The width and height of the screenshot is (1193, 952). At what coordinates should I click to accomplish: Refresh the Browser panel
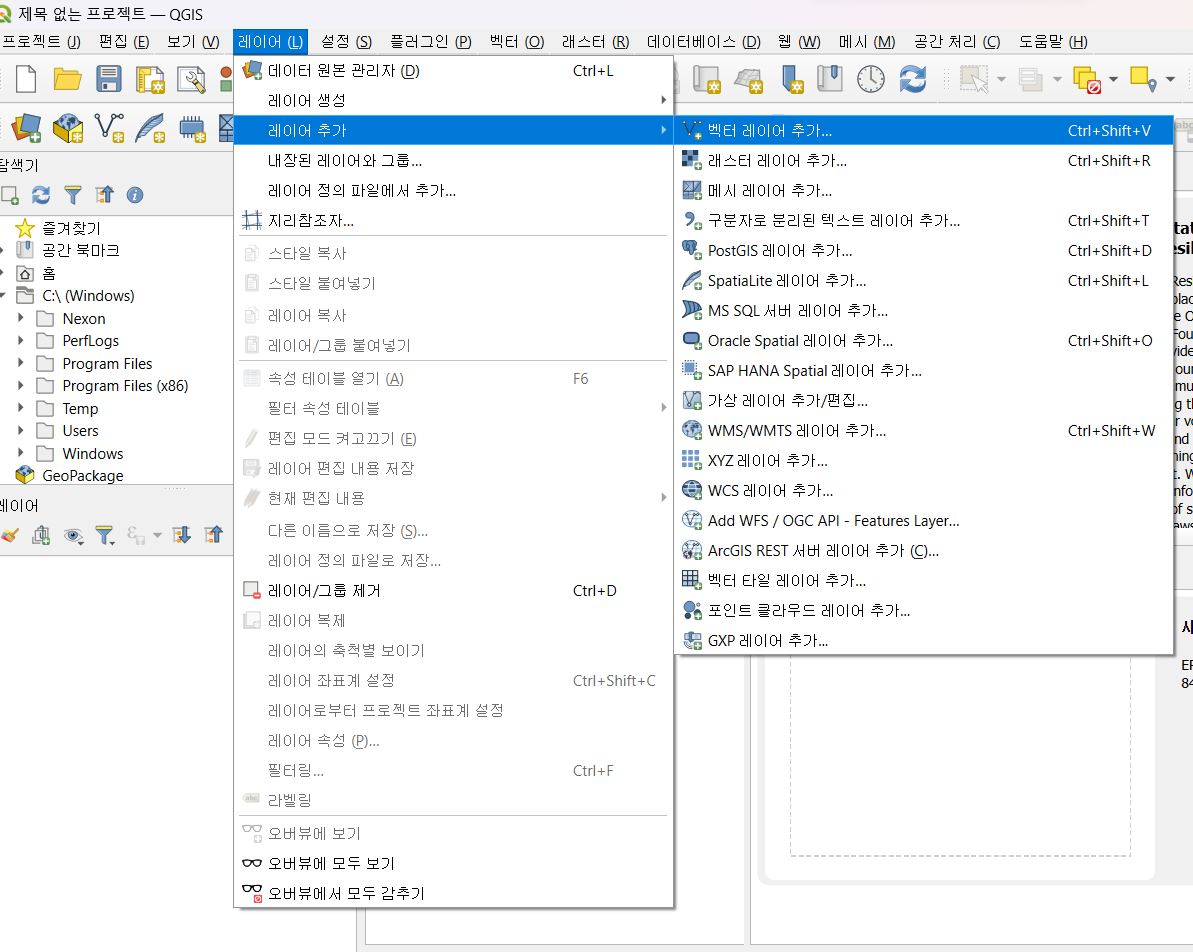tap(41, 196)
